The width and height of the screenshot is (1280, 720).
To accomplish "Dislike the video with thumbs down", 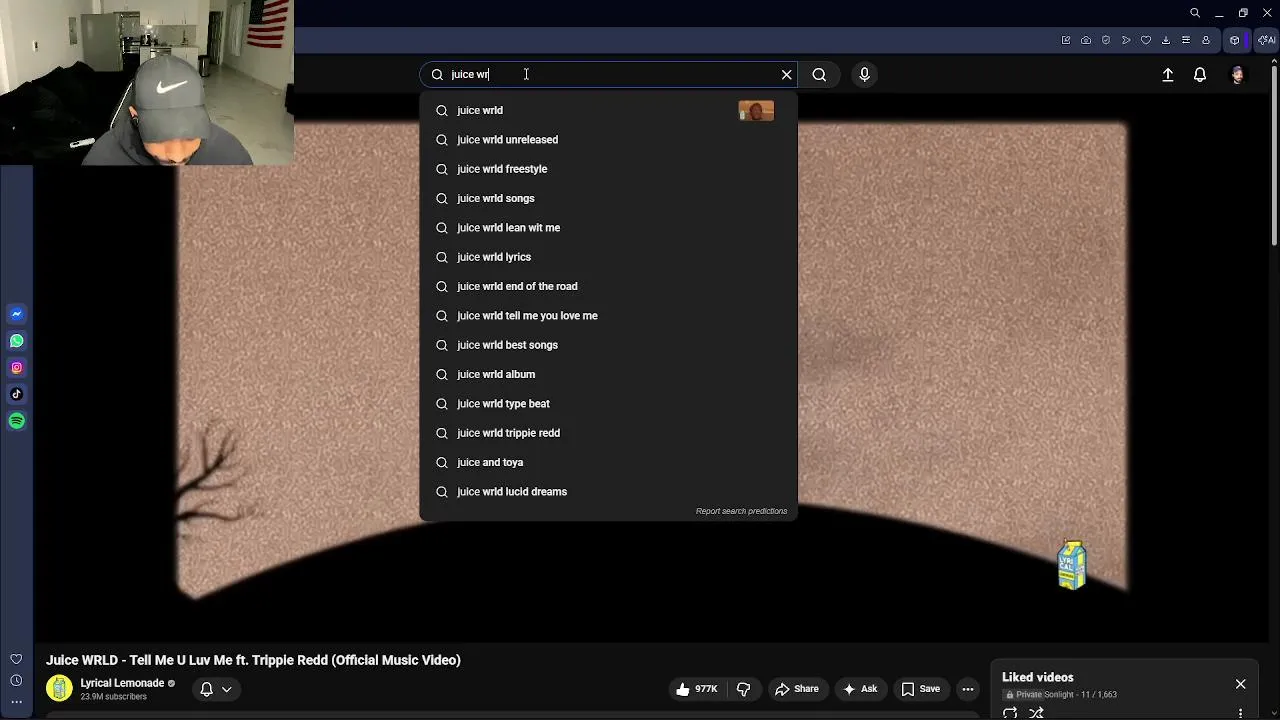I will (x=743, y=689).
